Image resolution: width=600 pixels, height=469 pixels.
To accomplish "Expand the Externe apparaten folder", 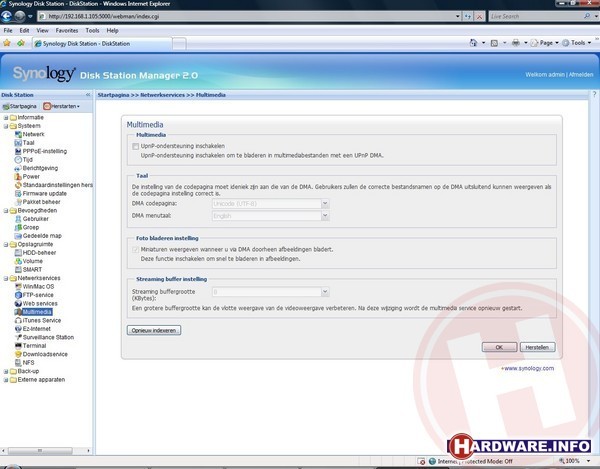I will tap(6, 379).
